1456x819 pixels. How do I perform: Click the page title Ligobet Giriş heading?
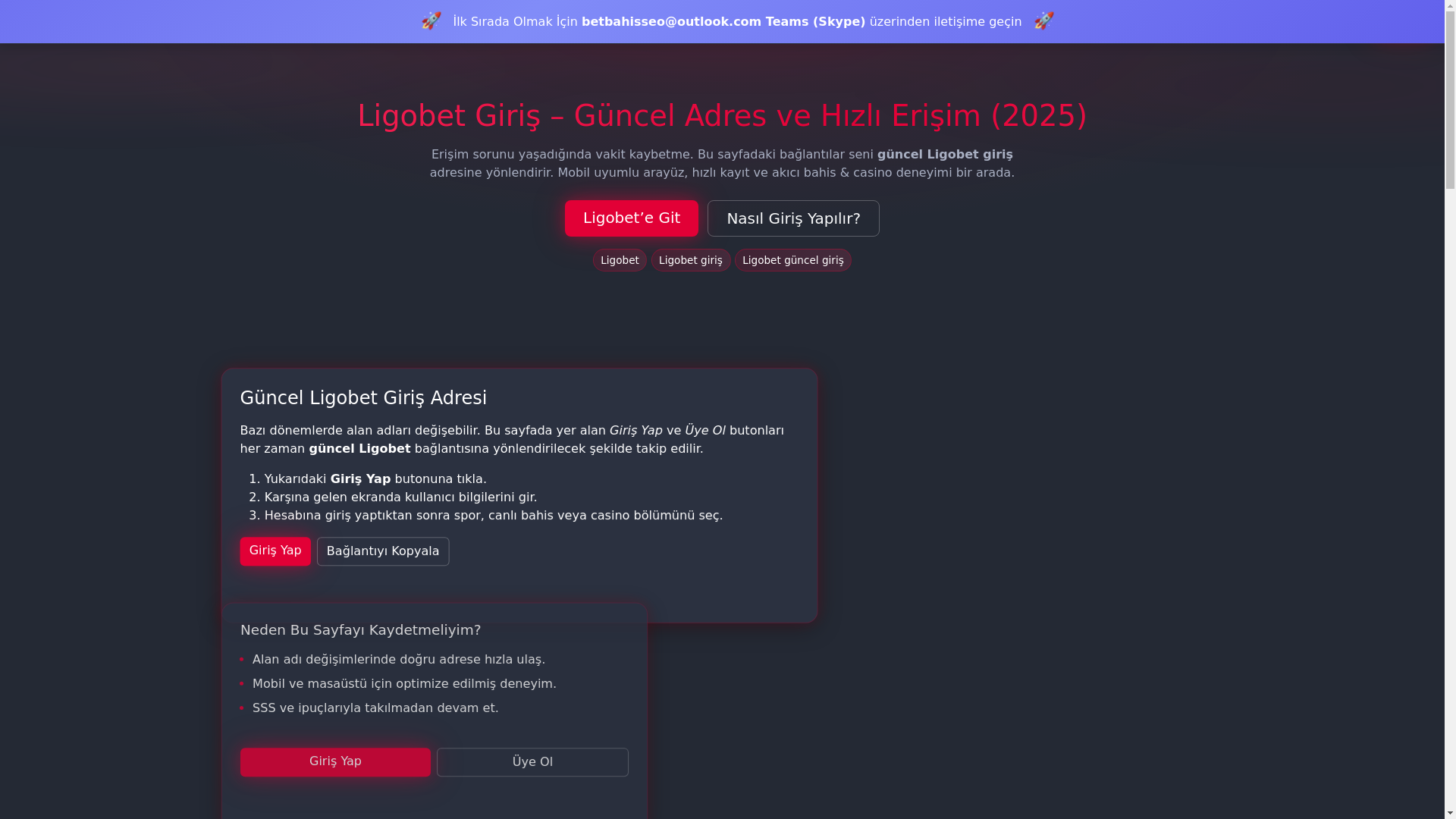point(722,115)
